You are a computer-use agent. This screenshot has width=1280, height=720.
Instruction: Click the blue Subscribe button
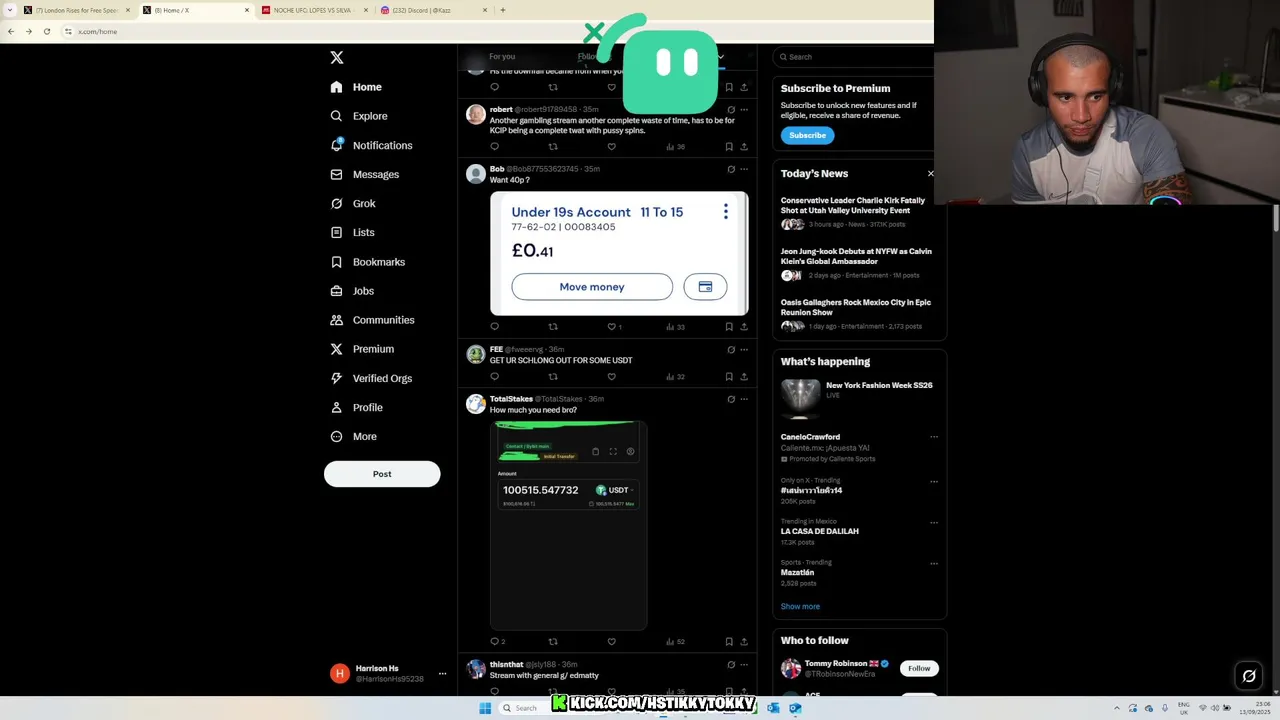click(x=807, y=135)
